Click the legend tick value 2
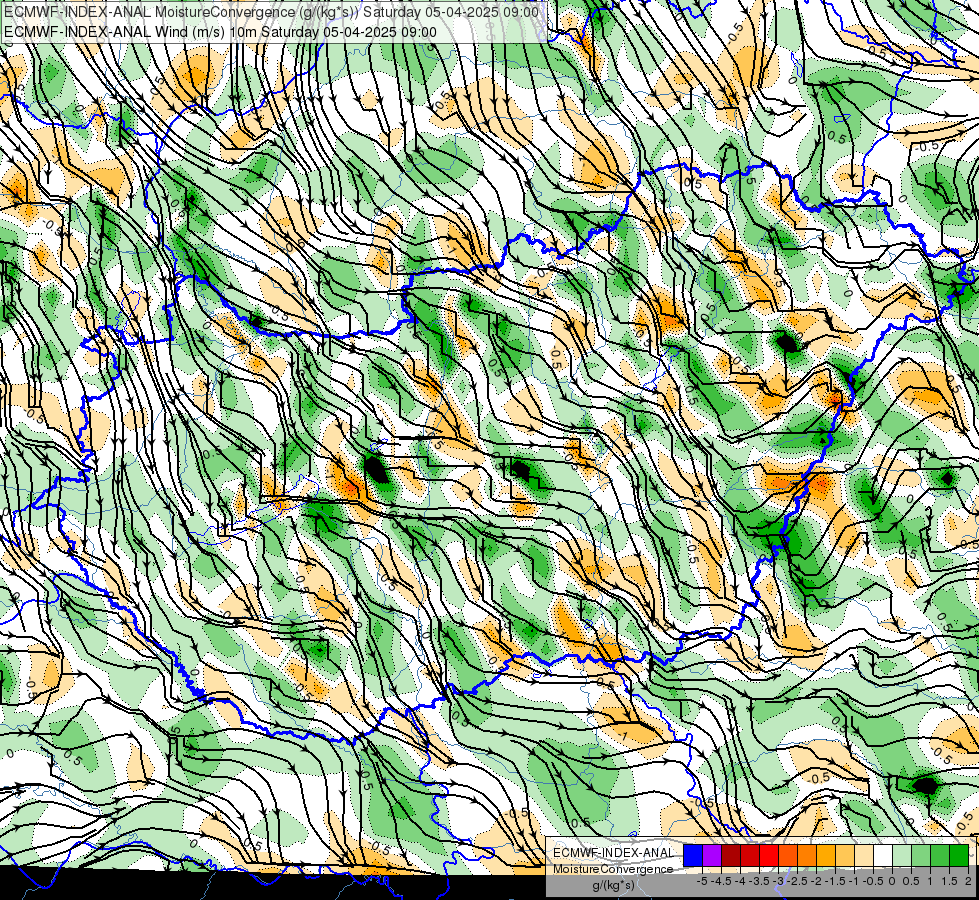 (x=968, y=881)
